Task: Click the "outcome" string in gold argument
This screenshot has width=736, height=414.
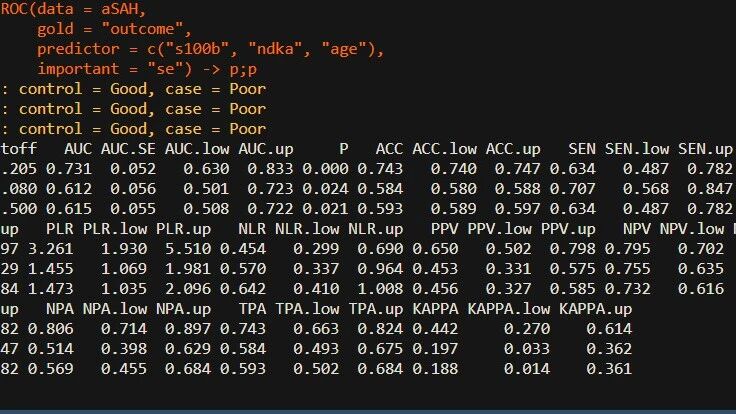Action: point(153,30)
